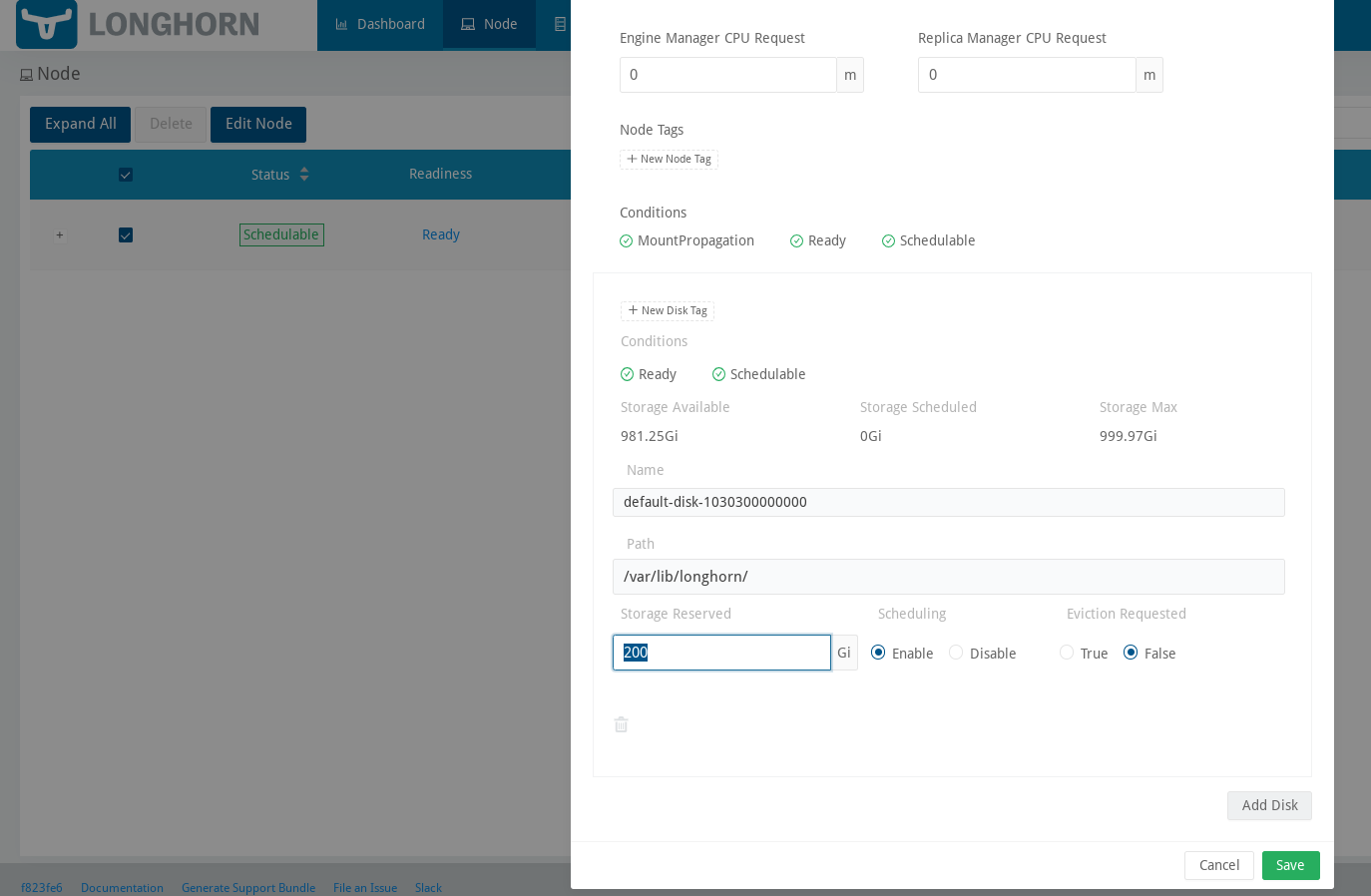Save the node configuration
The width and height of the screenshot is (1371, 896).
pyautogui.click(x=1290, y=865)
